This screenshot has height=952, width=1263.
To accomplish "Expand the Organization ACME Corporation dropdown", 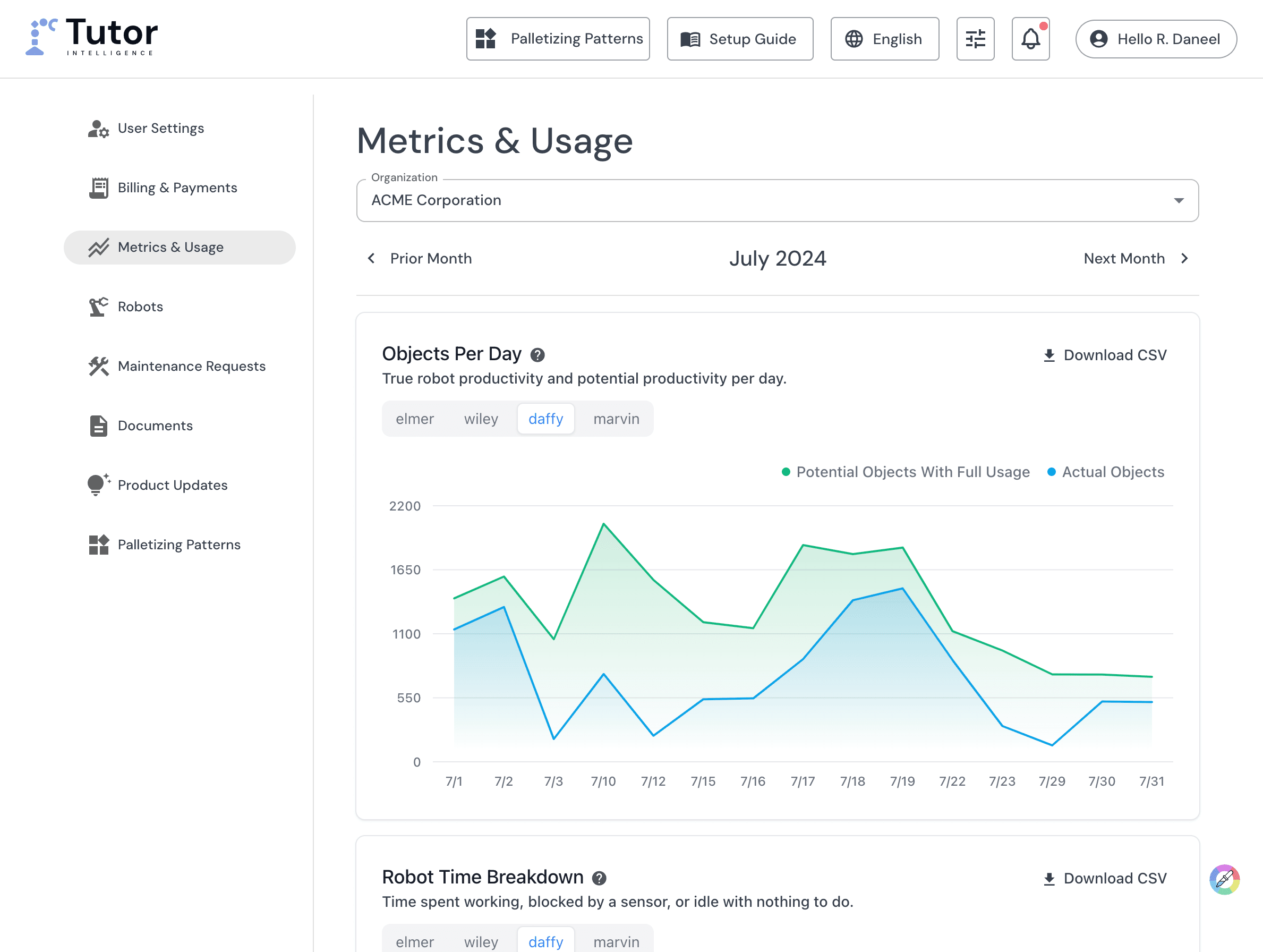I will click(776, 200).
